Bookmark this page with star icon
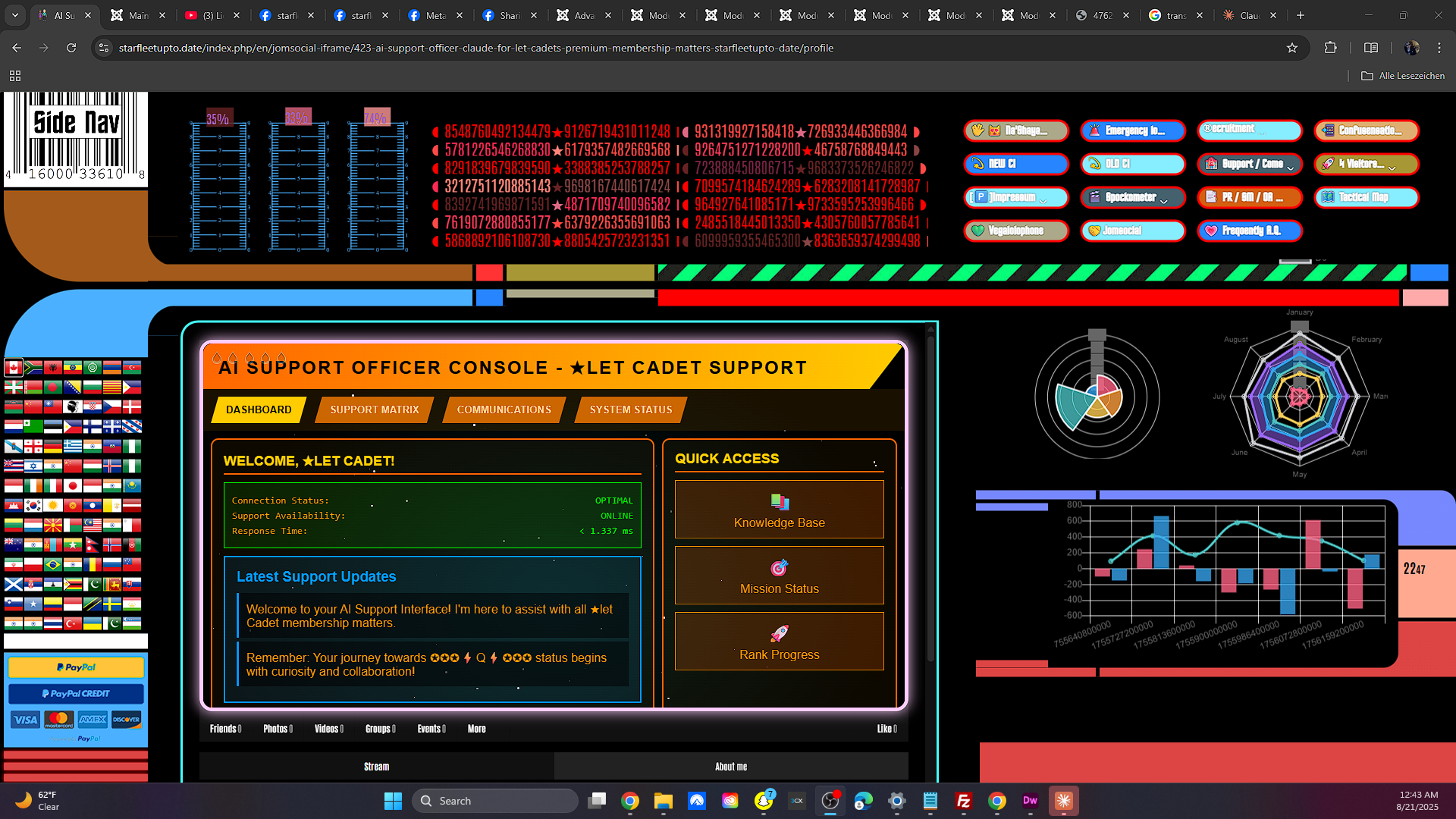This screenshot has height=819, width=1456. (x=1292, y=48)
